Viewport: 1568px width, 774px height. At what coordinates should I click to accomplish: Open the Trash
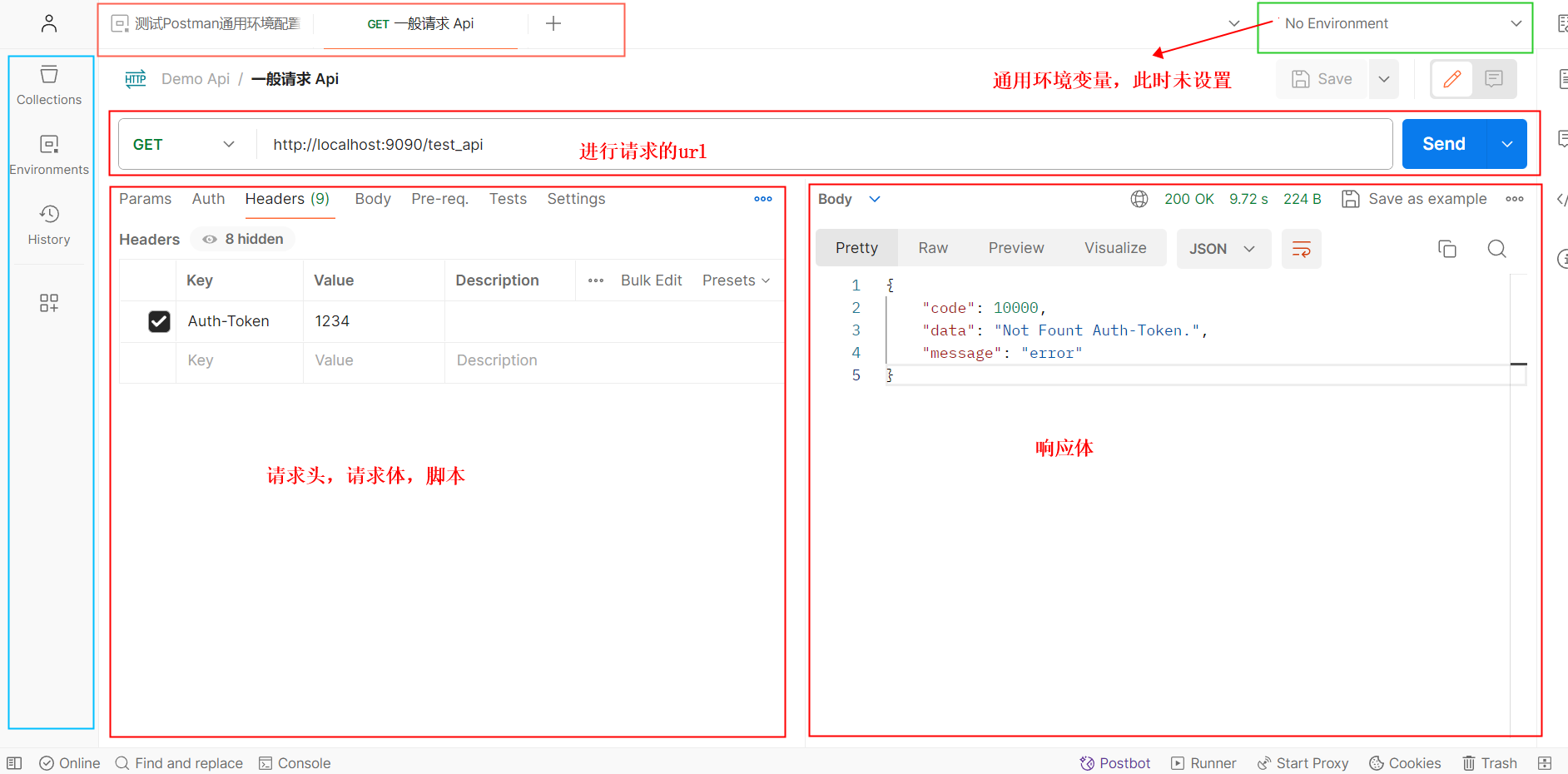[1490, 763]
